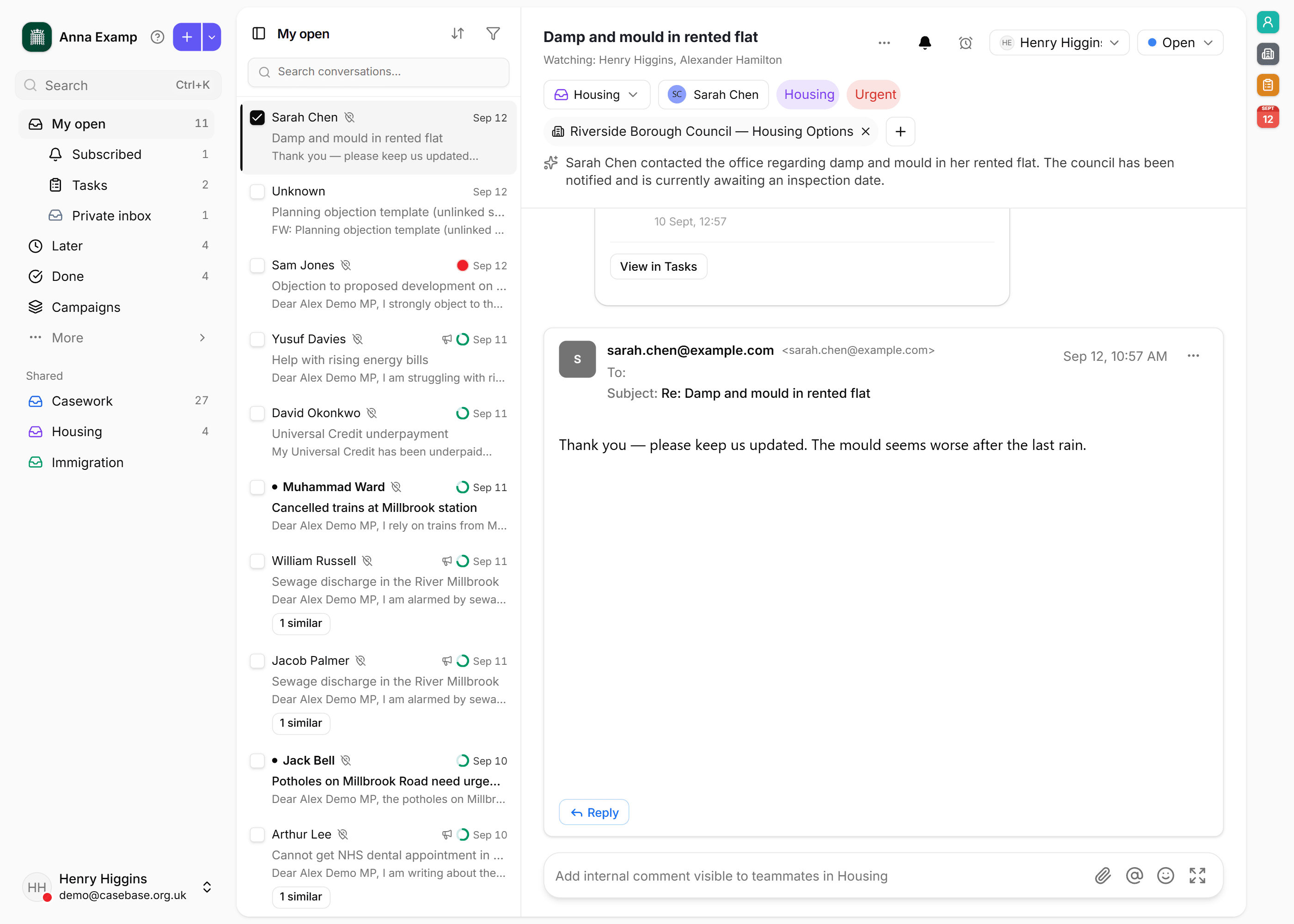The width and height of the screenshot is (1294, 924).
Task: Open the conversation filter funnel icon
Action: tap(494, 34)
